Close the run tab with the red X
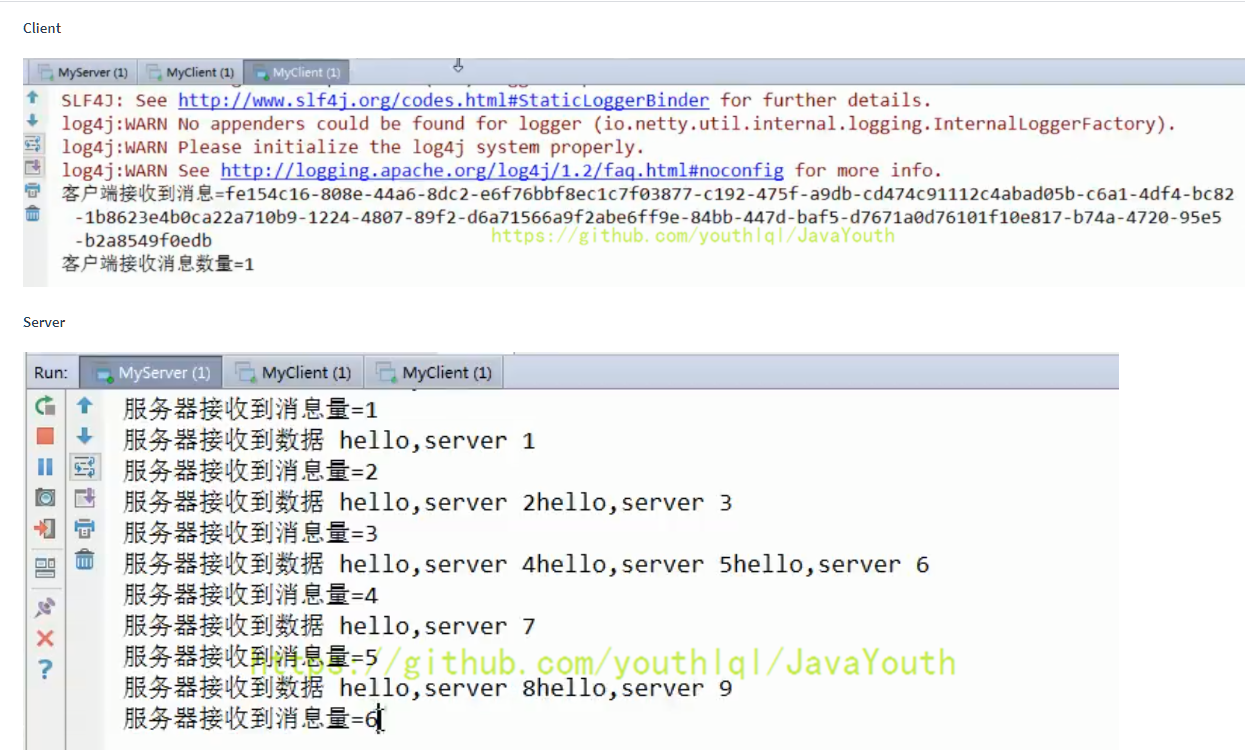1245x750 pixels. click(x=45, y=638)
